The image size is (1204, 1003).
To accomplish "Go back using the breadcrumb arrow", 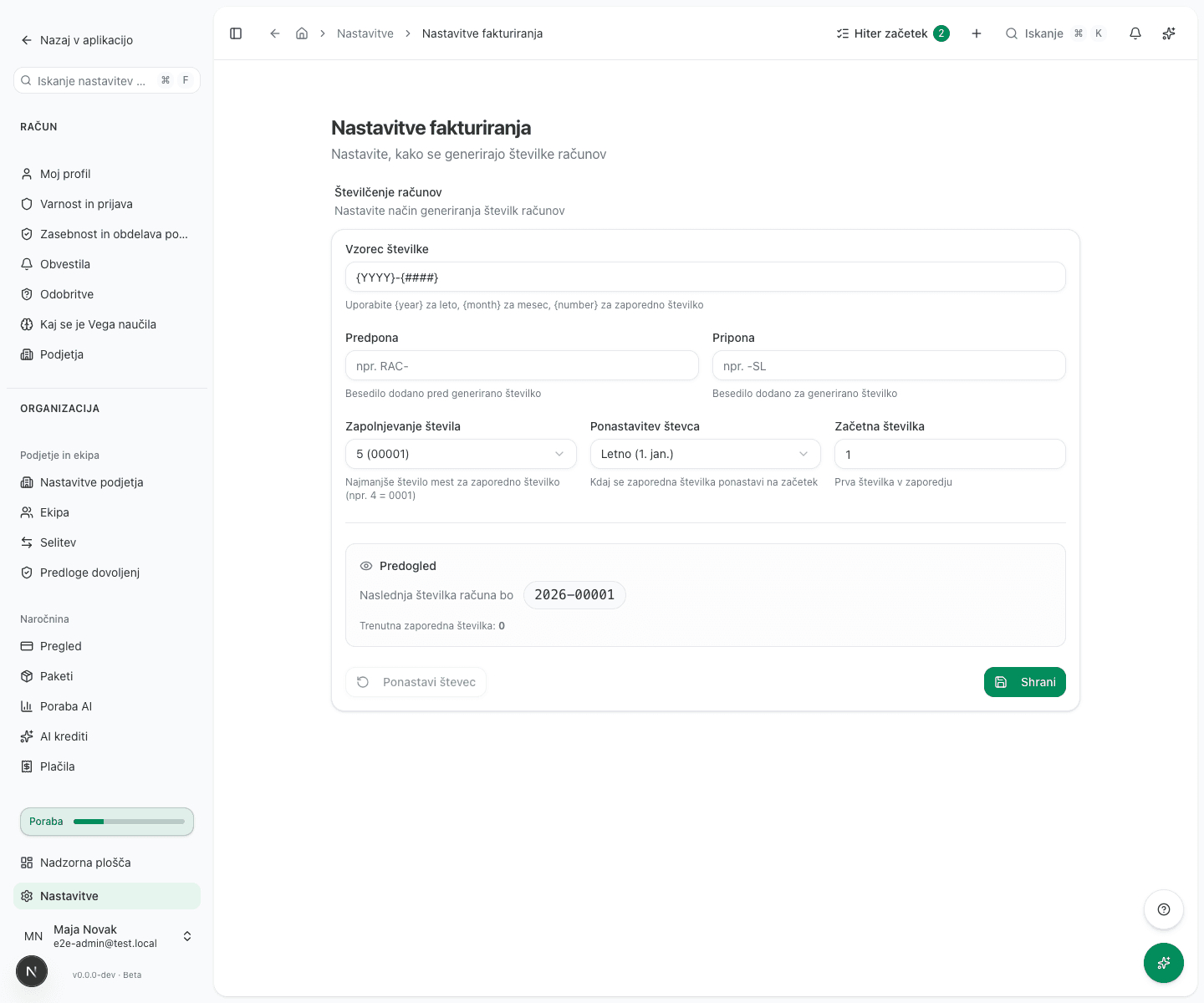I will pyautogui.click(x=274, y=33).
